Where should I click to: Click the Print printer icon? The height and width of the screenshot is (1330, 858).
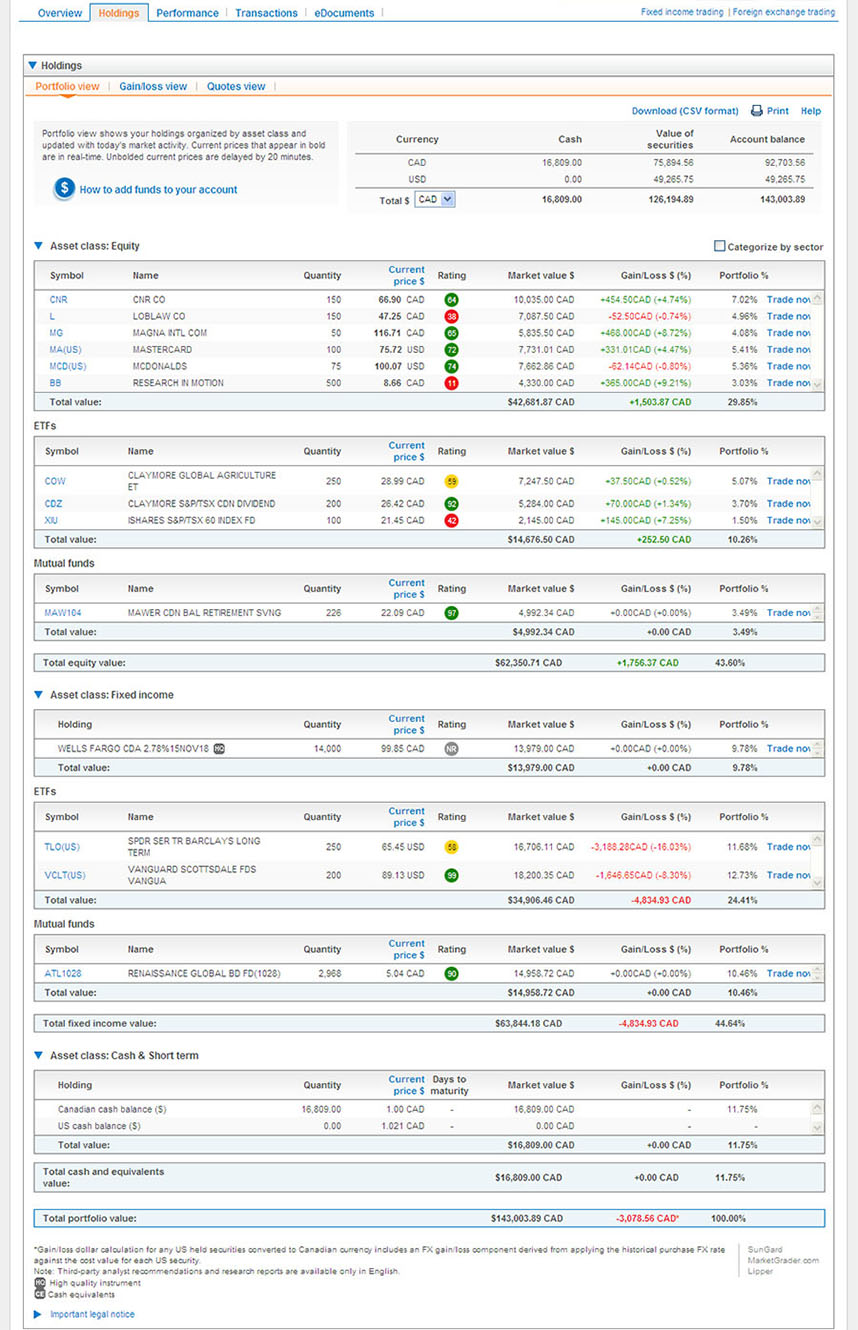[757, 111]
